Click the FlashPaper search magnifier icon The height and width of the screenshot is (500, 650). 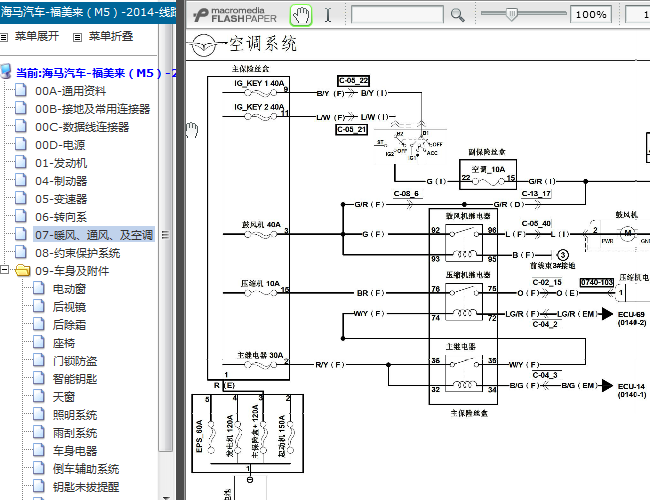[457, 15]
